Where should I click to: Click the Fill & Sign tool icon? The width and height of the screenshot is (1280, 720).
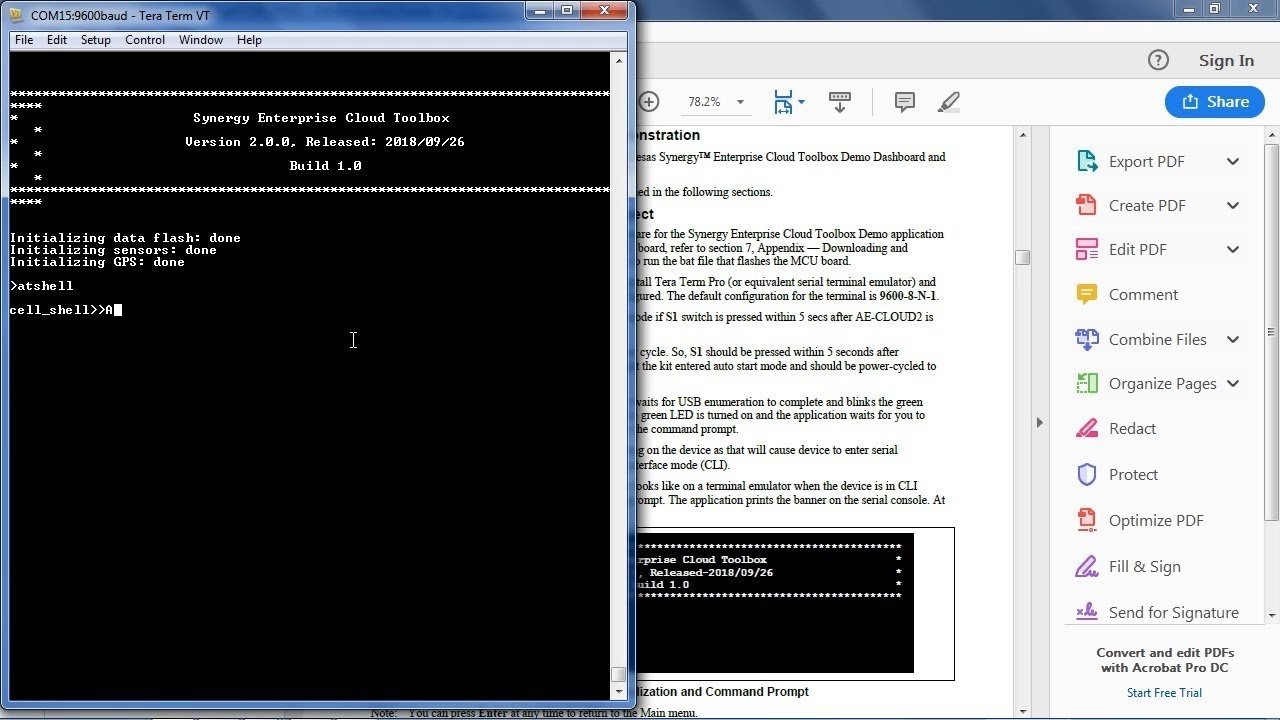tap(1087, 566)
